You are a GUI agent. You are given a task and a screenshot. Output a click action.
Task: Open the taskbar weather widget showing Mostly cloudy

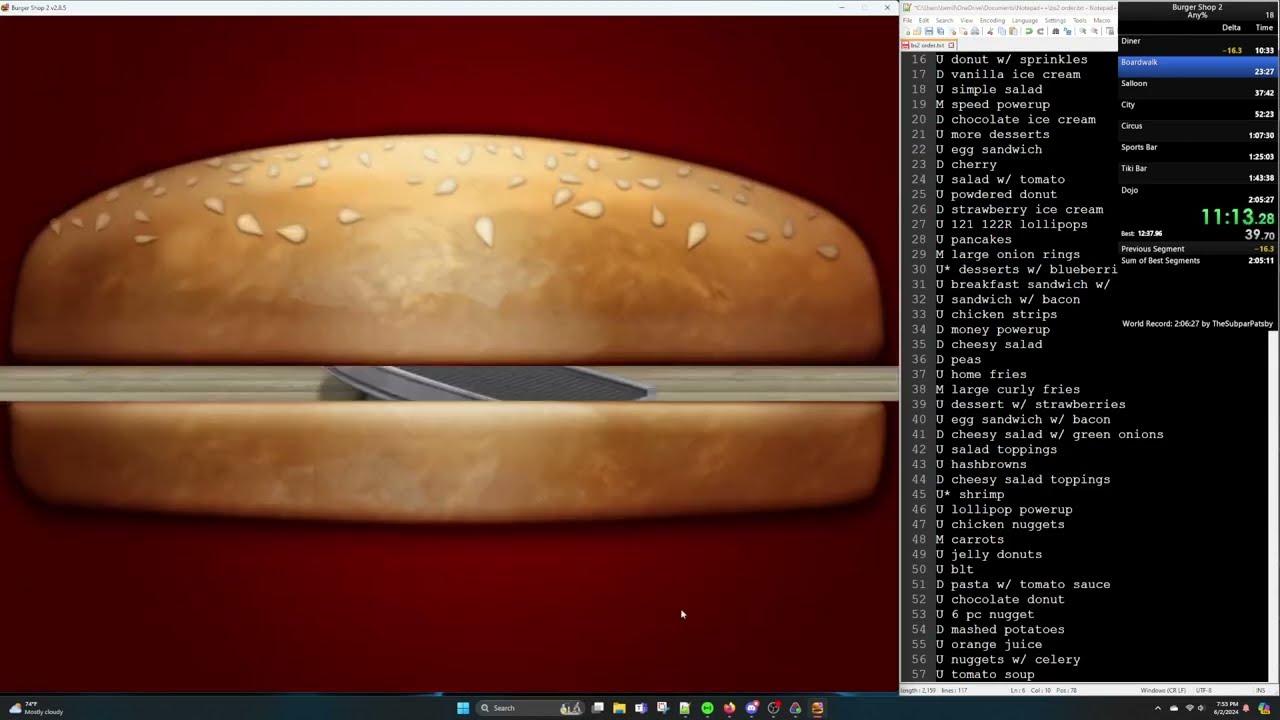click(36, 708)
